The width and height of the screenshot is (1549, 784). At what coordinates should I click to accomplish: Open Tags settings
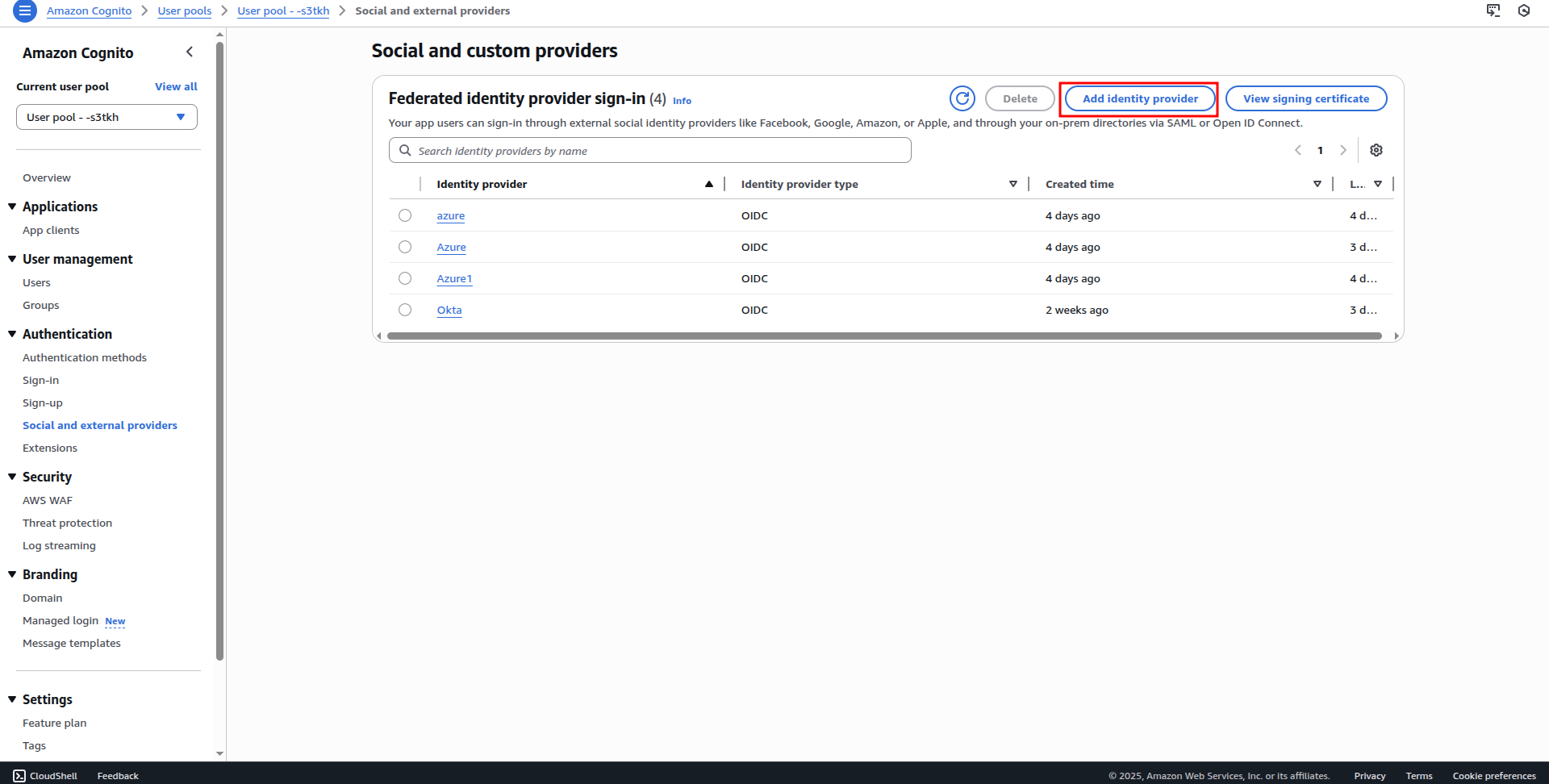pyautogui.click(x=34, y=745)
